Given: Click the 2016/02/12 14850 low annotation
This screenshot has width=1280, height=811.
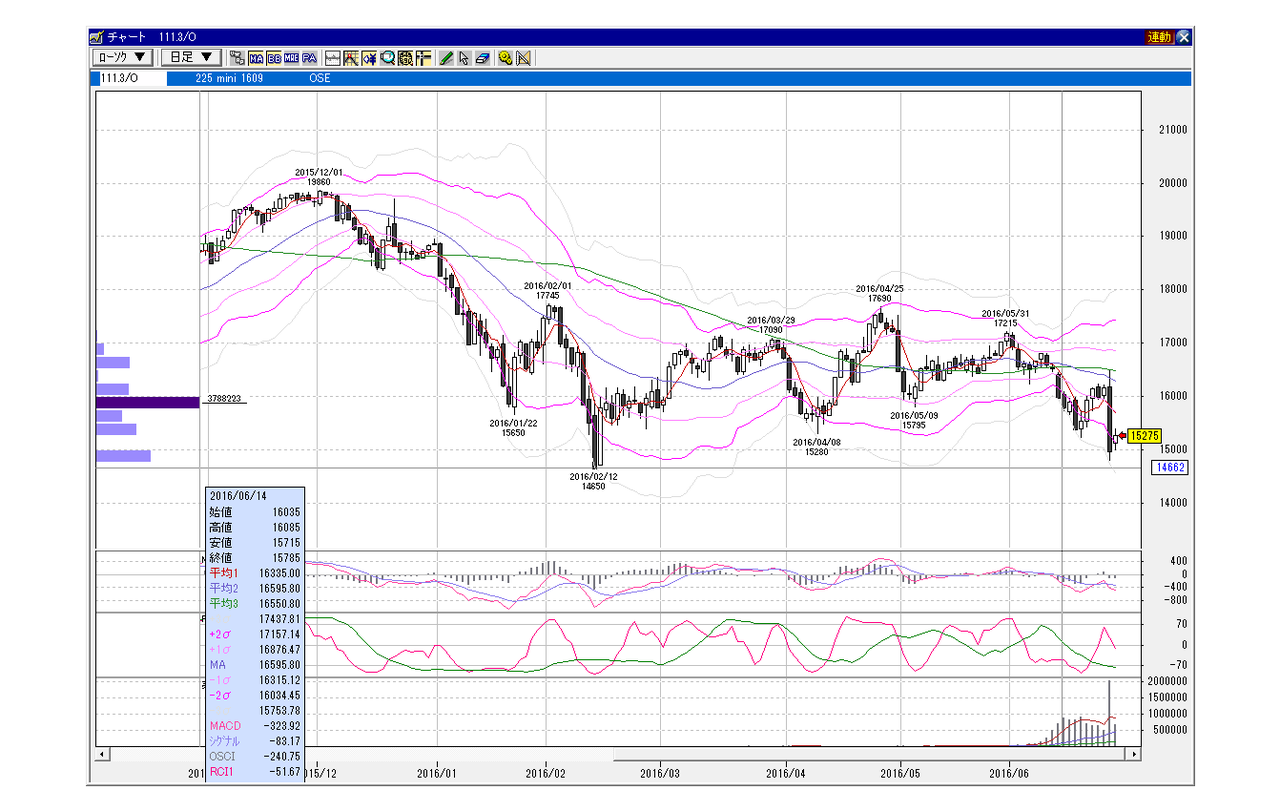Looking at the screenshot, I should [x=594, y=481].
